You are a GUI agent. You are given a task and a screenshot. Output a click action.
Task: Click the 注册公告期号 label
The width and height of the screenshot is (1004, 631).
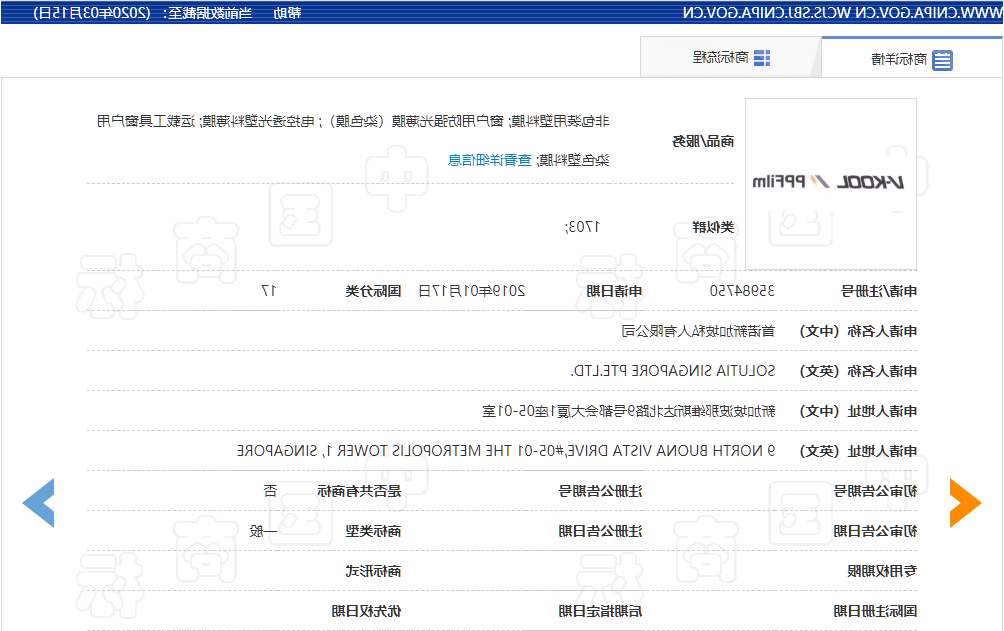[x=601, y=491]
